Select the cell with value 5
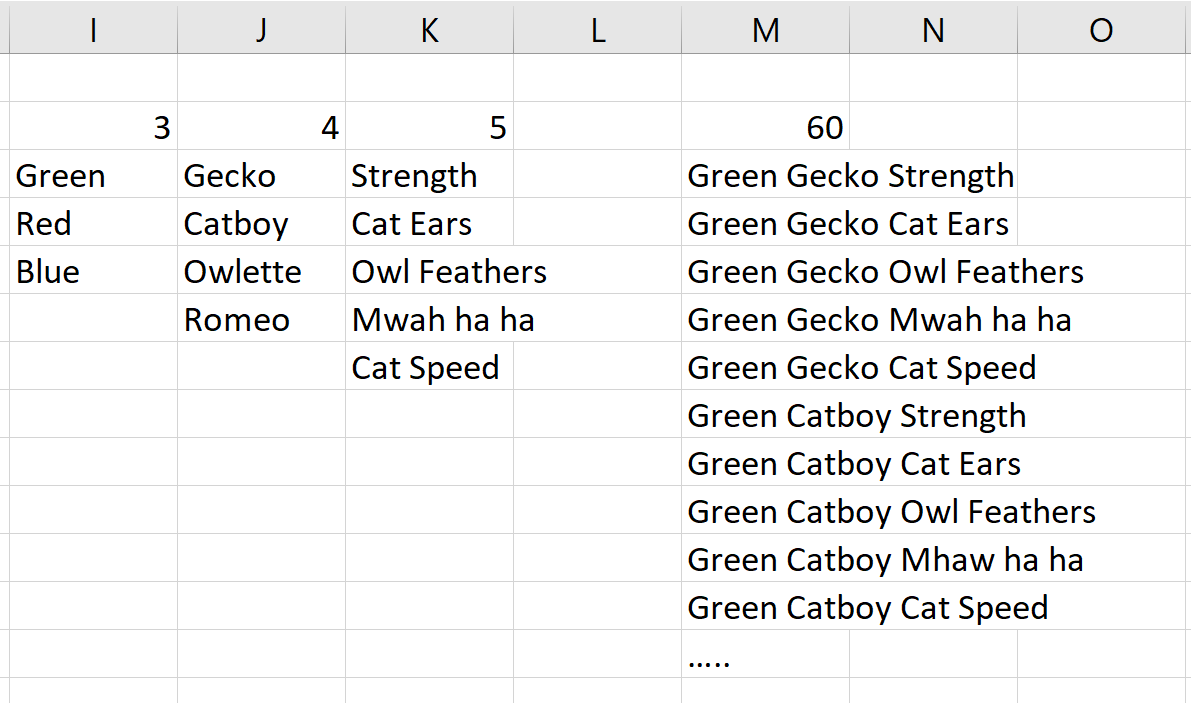 tap(429, 127)
